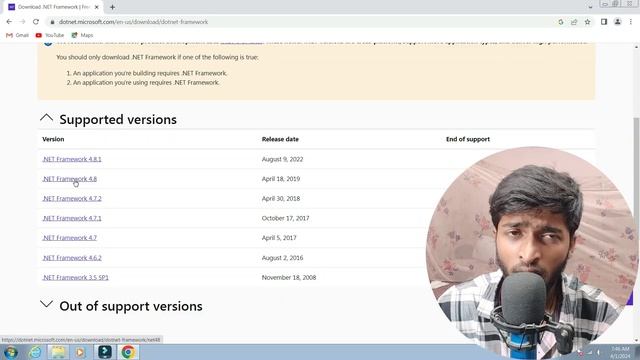Go forward with browser arrow

click(22, 22)
